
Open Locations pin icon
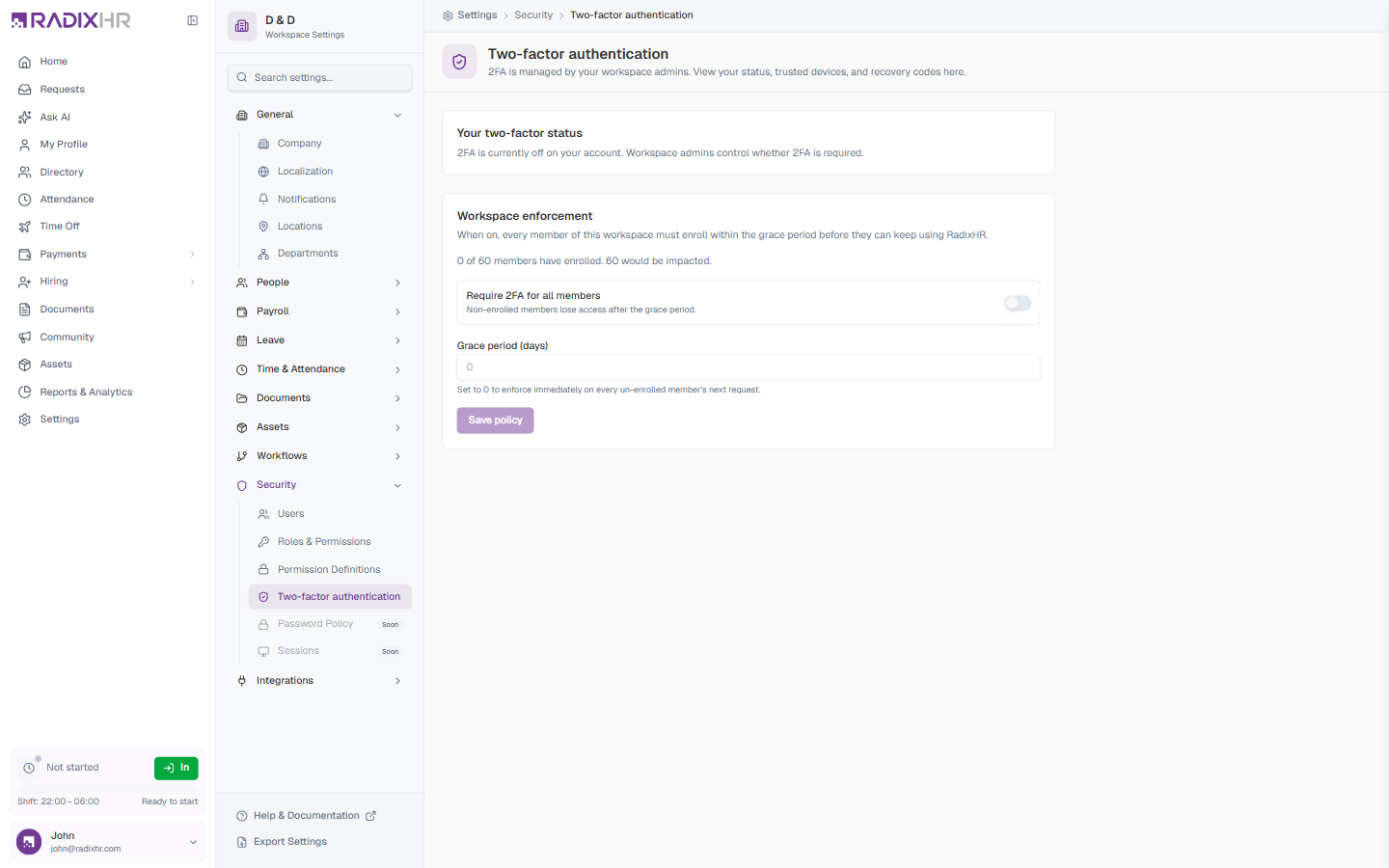263,227
